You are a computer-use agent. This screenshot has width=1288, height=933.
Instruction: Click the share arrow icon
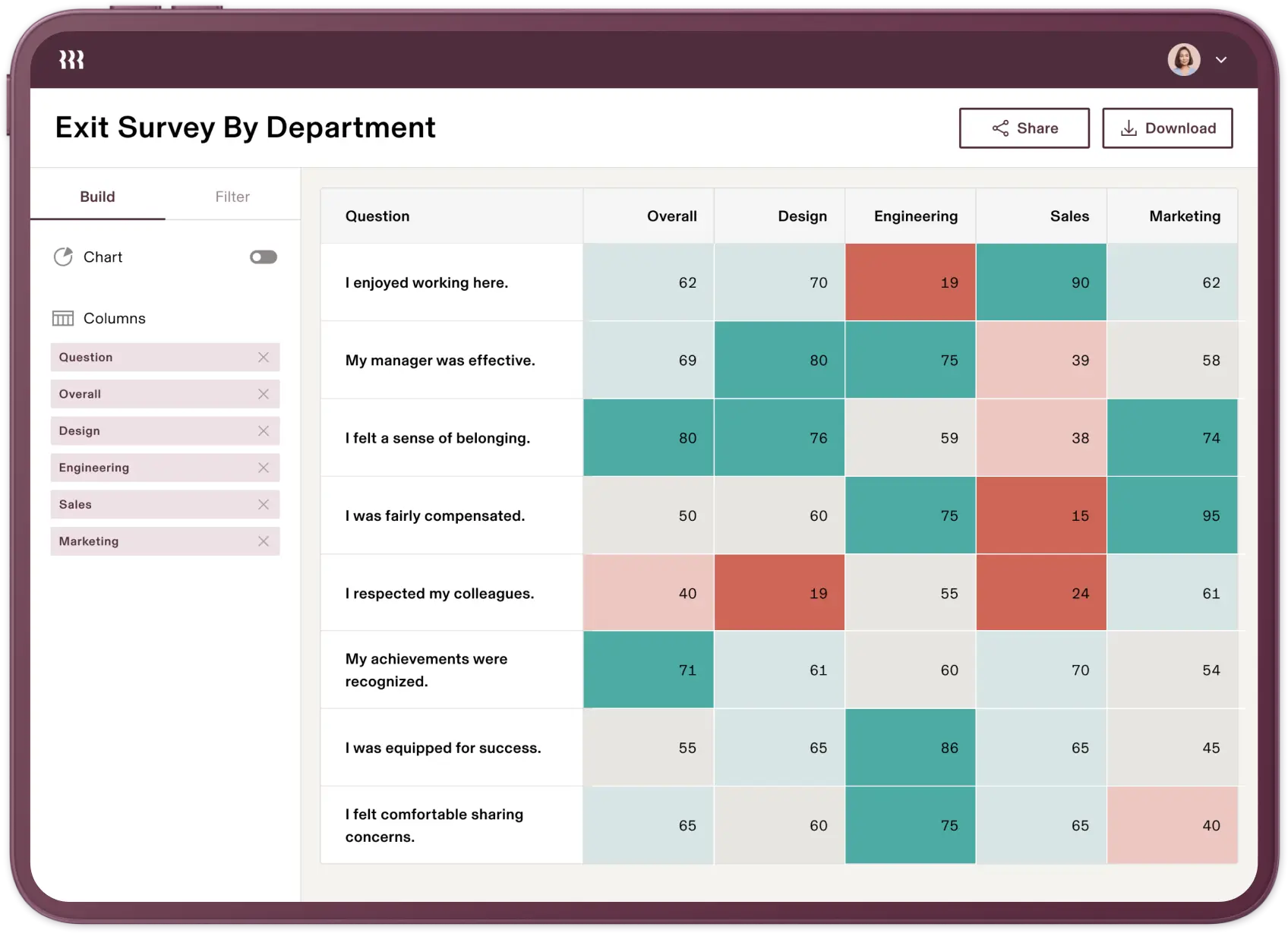pyautogui.click(x=999, y=128)
